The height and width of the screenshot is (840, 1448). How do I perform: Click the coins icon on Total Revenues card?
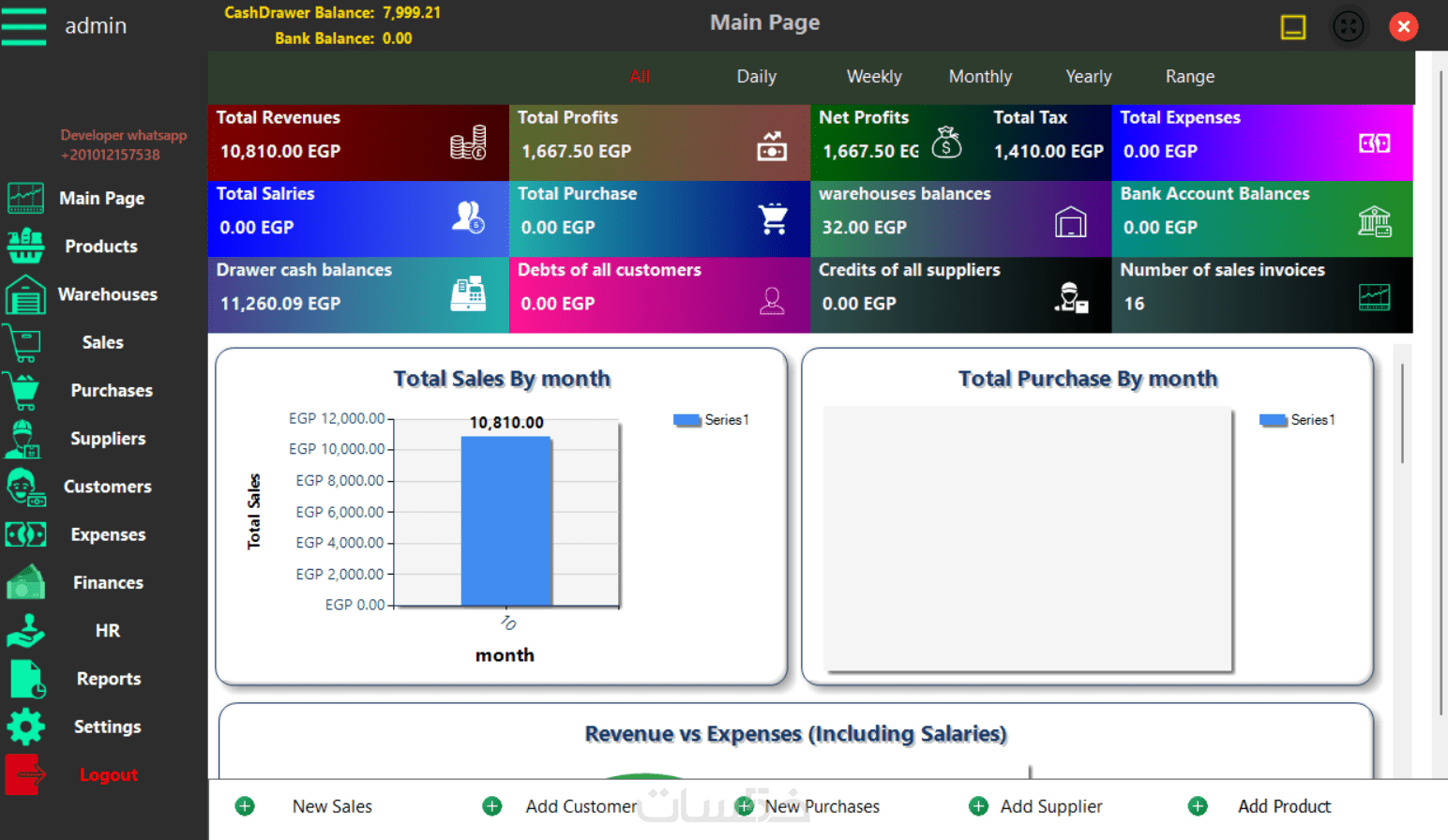(468, 142)
